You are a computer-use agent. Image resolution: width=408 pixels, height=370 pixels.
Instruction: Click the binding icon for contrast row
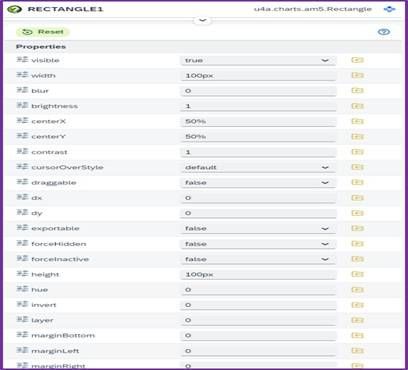coord(357,152)
